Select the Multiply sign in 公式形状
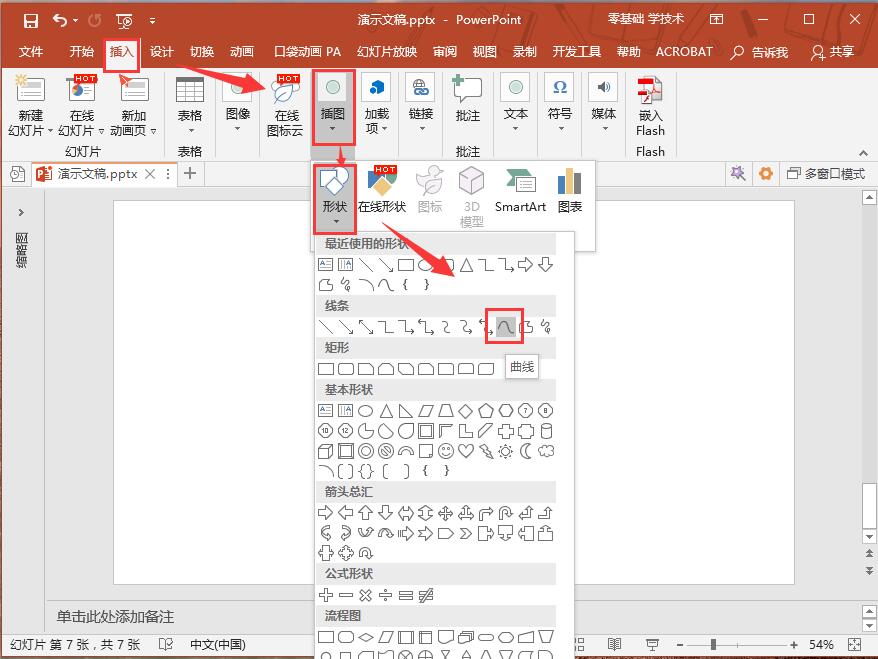 click(366, 595)
